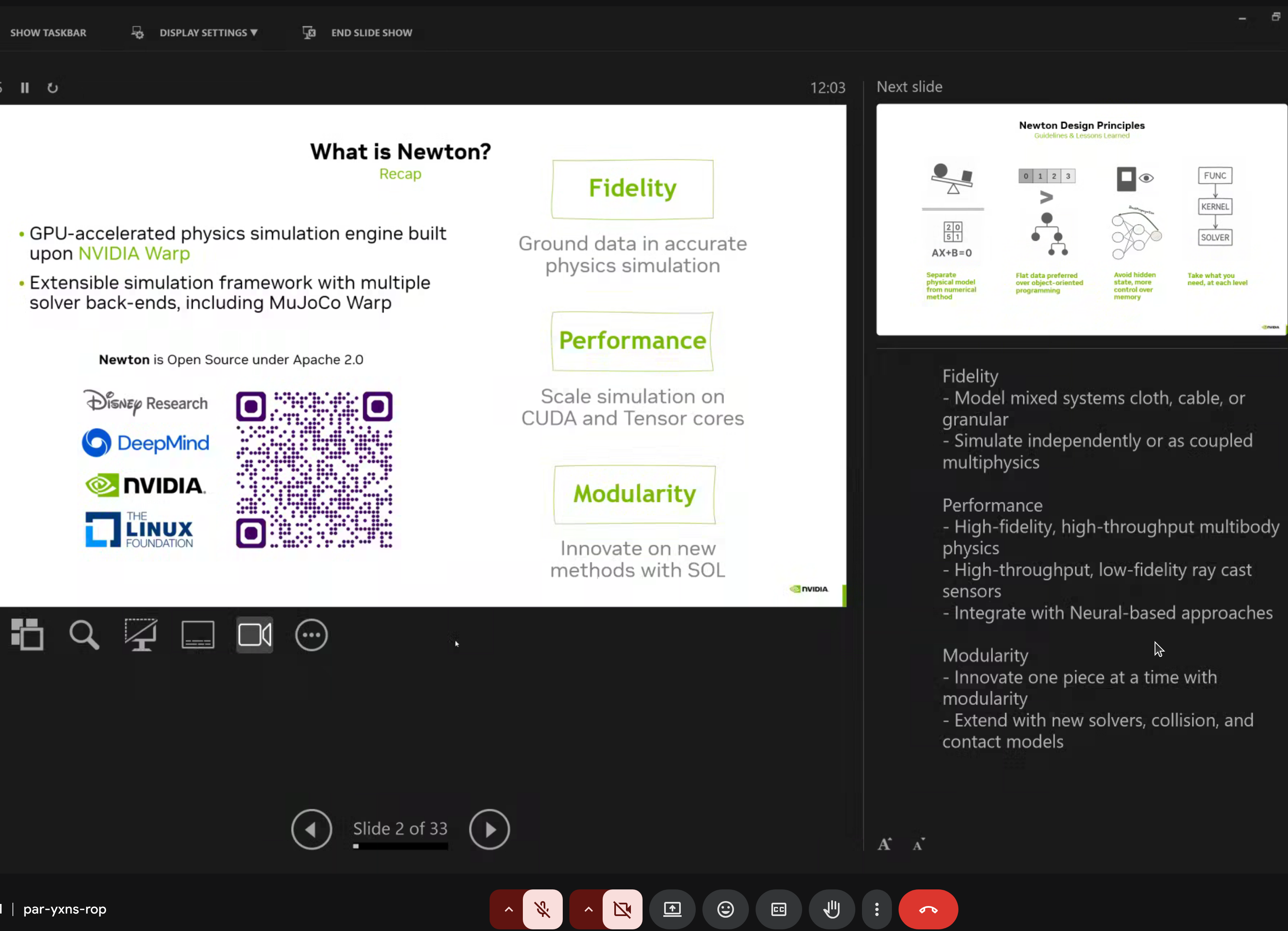
Task: Advance to next slide with arrow button
Action: 489,829
